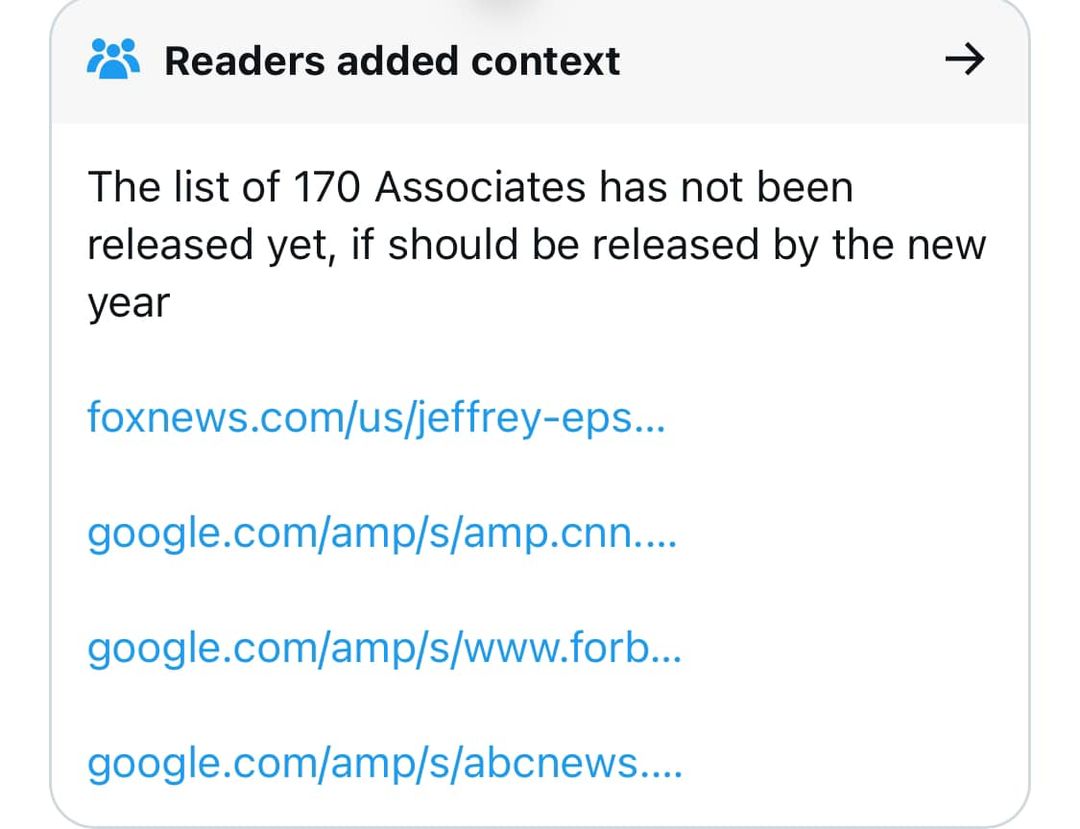Click 'abcnews' portion of fourth link
Image resolution: width=1080 pixels, height=829 pixels.
[551, 764]
